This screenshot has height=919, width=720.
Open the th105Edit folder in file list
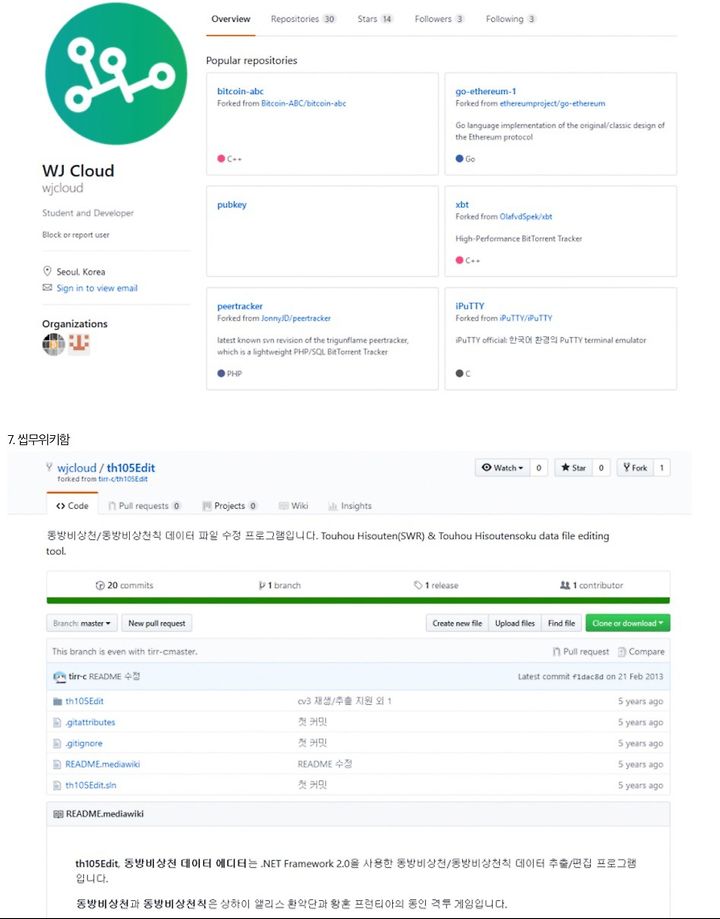(x=84, y=702)
